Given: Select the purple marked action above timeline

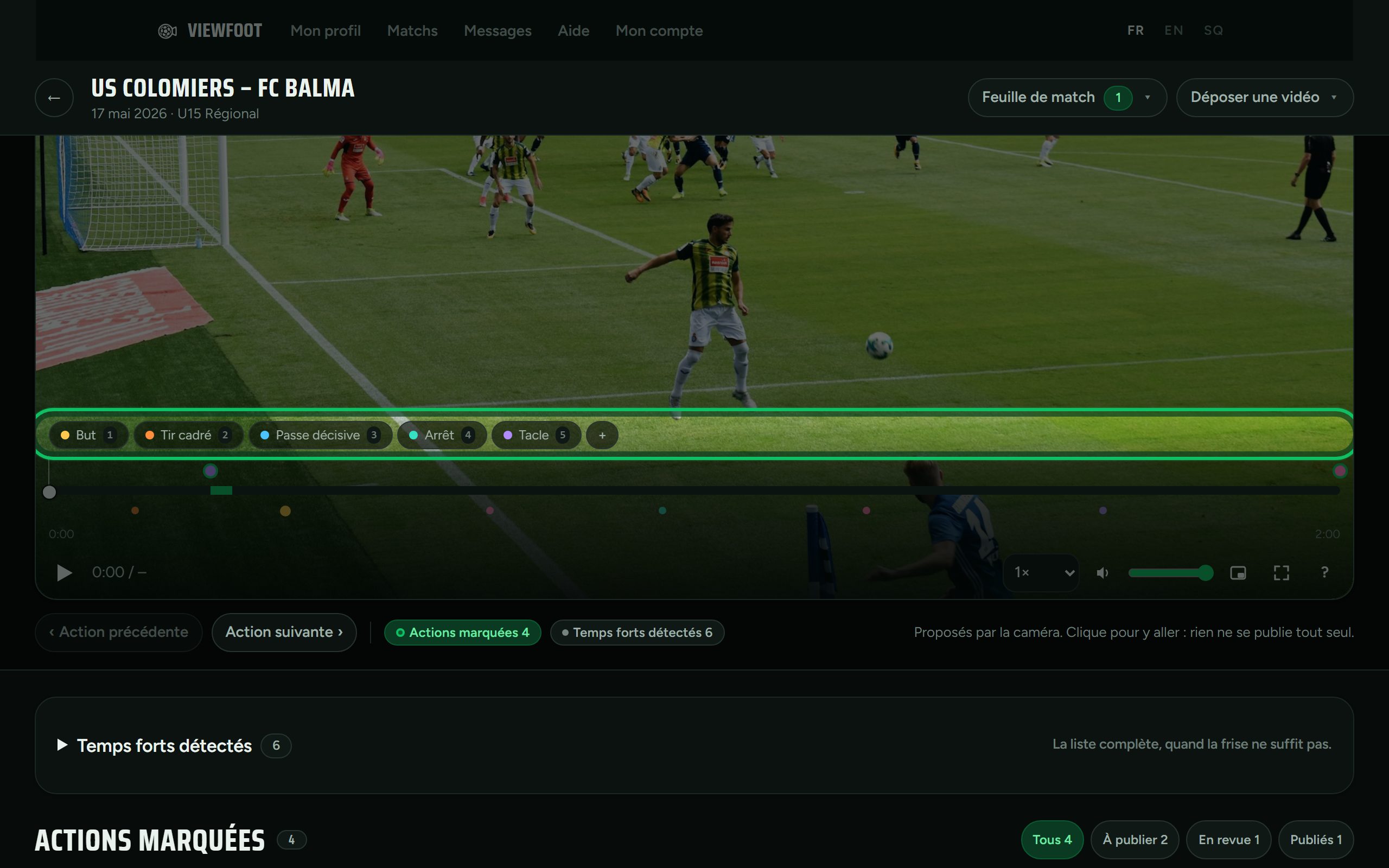Looking at the screenshot, I should [210, 471].
